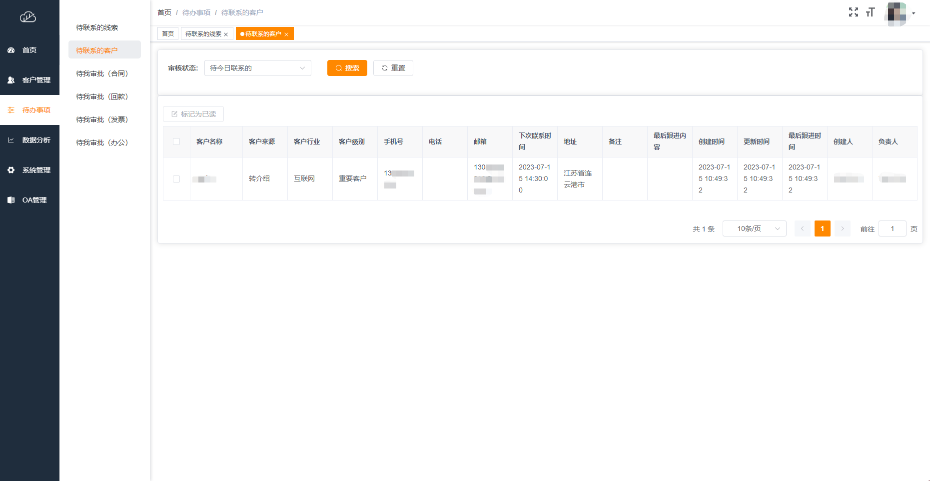
Task: Click the 2023-07-15 14:30:00 cell
Action: click(533, 179)
